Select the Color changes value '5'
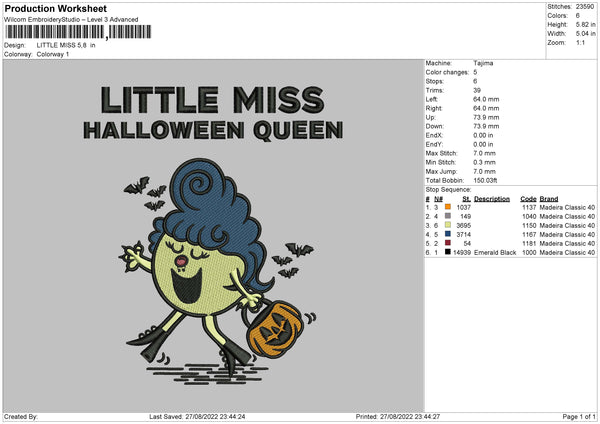 coord(475,72)
